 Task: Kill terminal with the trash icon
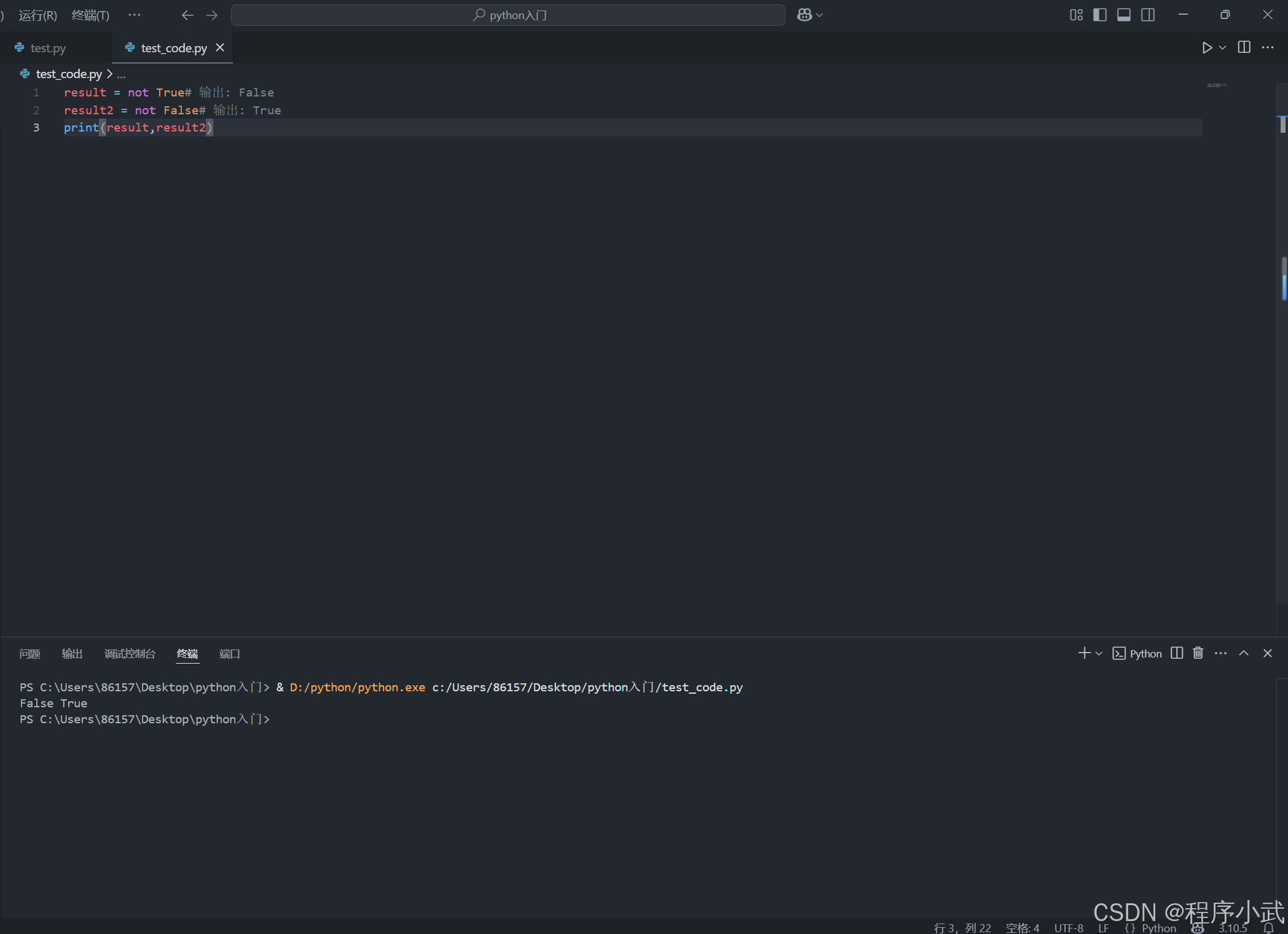click(1198, 653)
